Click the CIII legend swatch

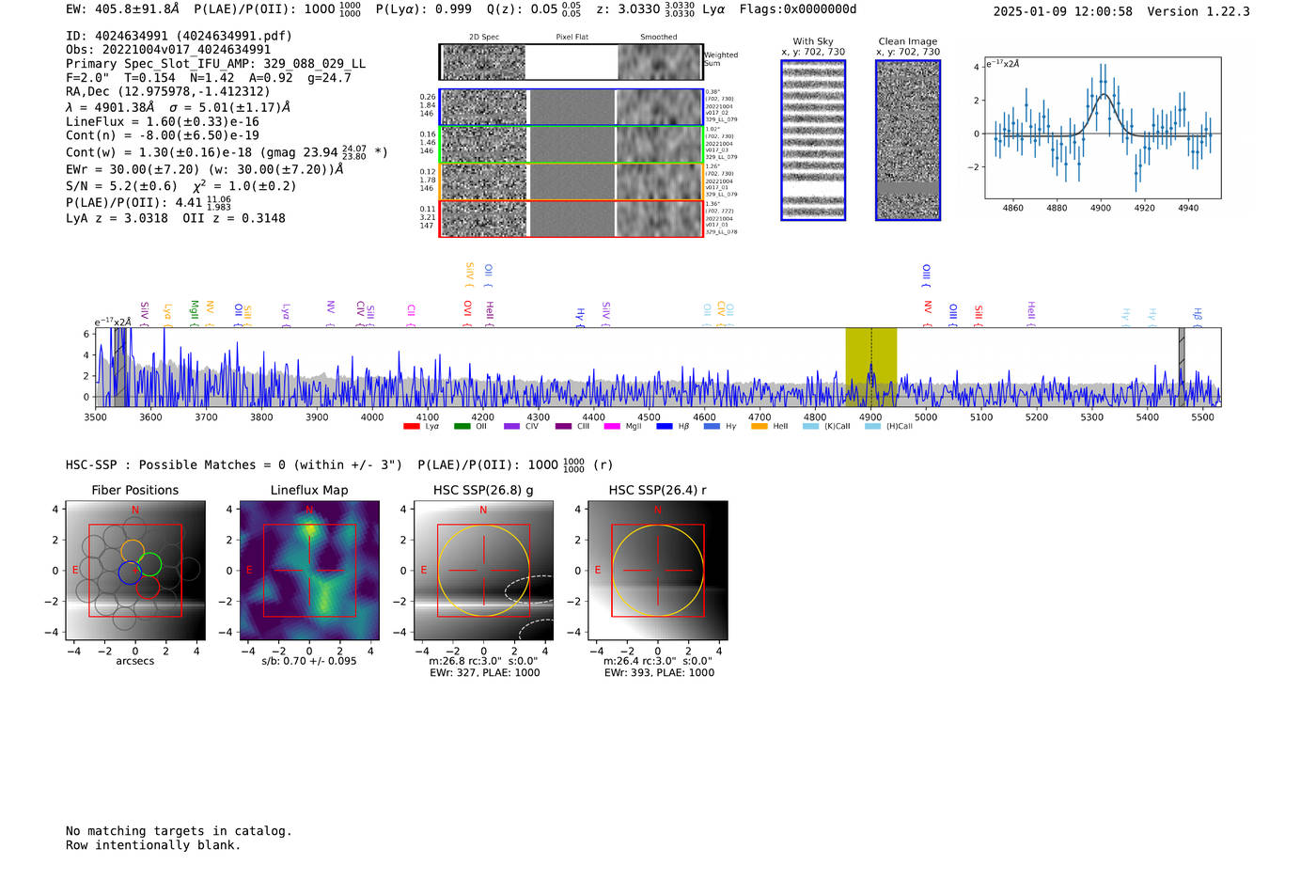[563, 426]
